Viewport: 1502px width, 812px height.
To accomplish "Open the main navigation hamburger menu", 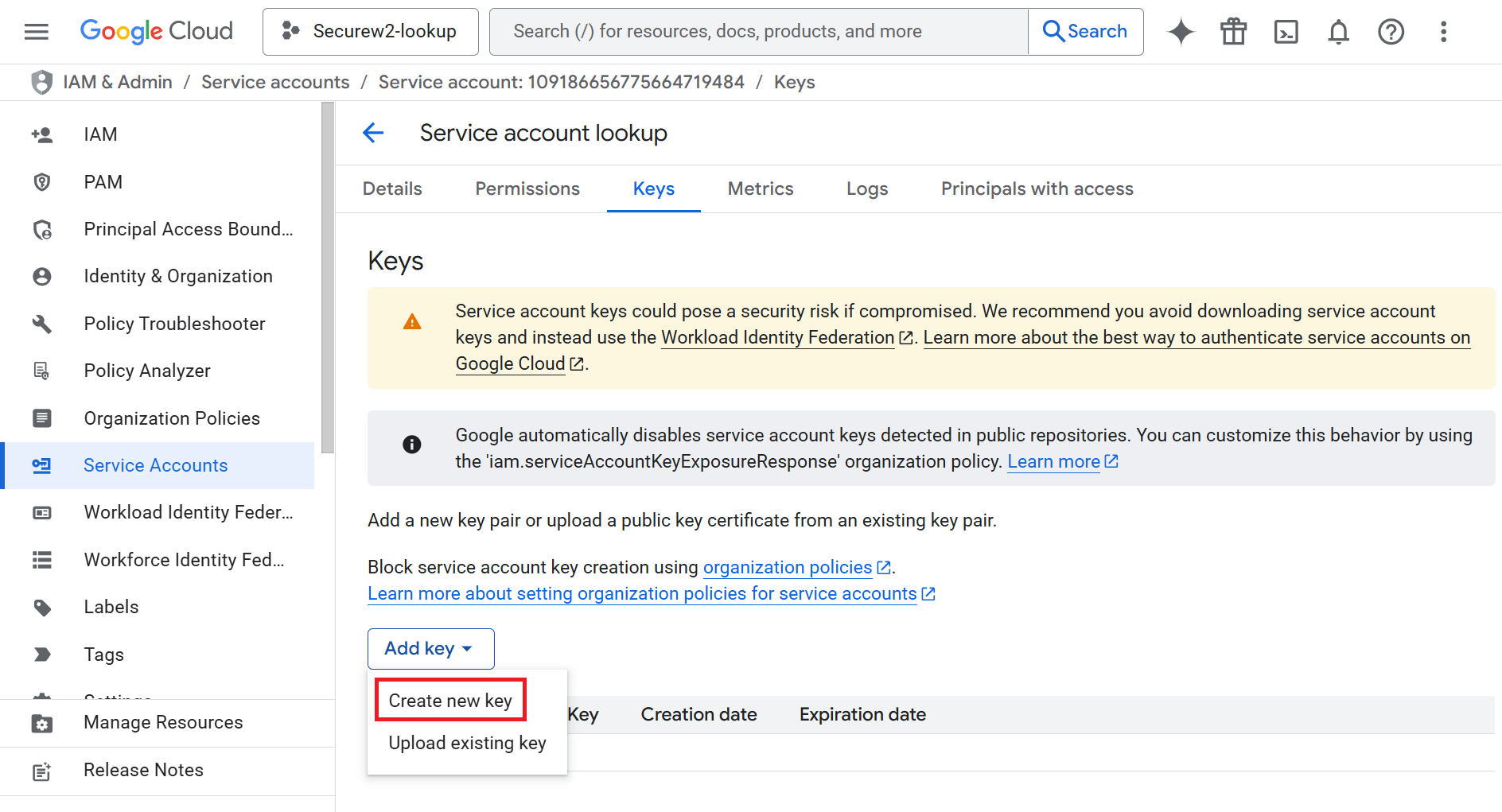I will pos(37,32).
